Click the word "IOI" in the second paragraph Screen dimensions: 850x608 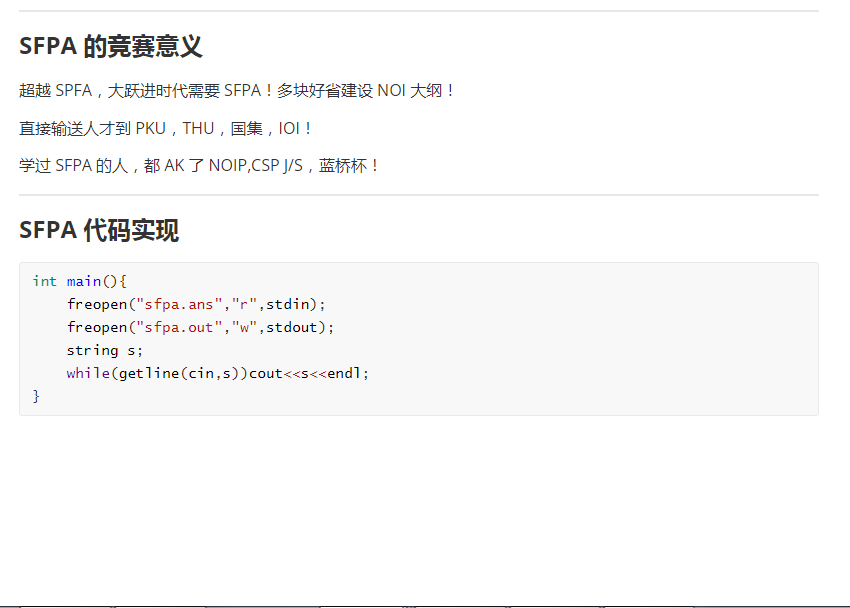(x=288, y=128)
